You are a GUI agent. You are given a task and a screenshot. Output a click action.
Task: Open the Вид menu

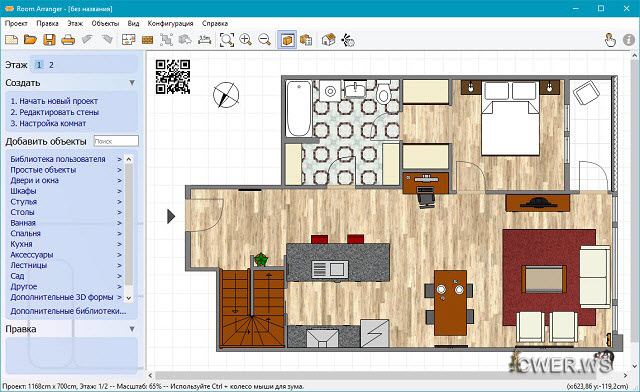click(x=133, y=23)
